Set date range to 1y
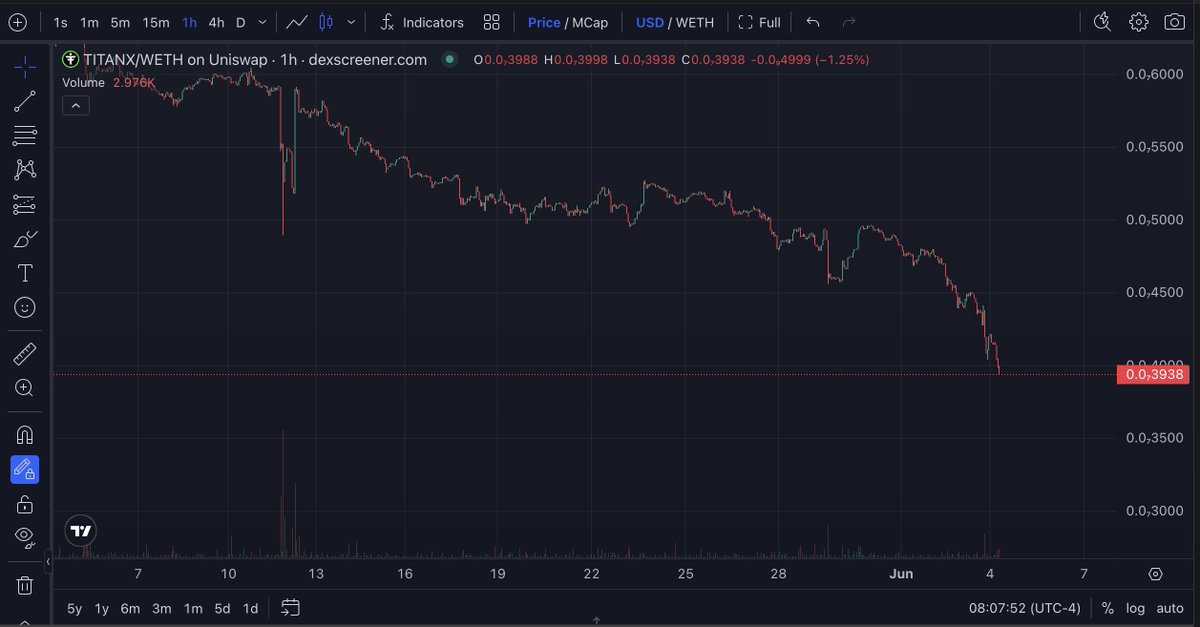The image size is (1200, 627). click(102, 608)
